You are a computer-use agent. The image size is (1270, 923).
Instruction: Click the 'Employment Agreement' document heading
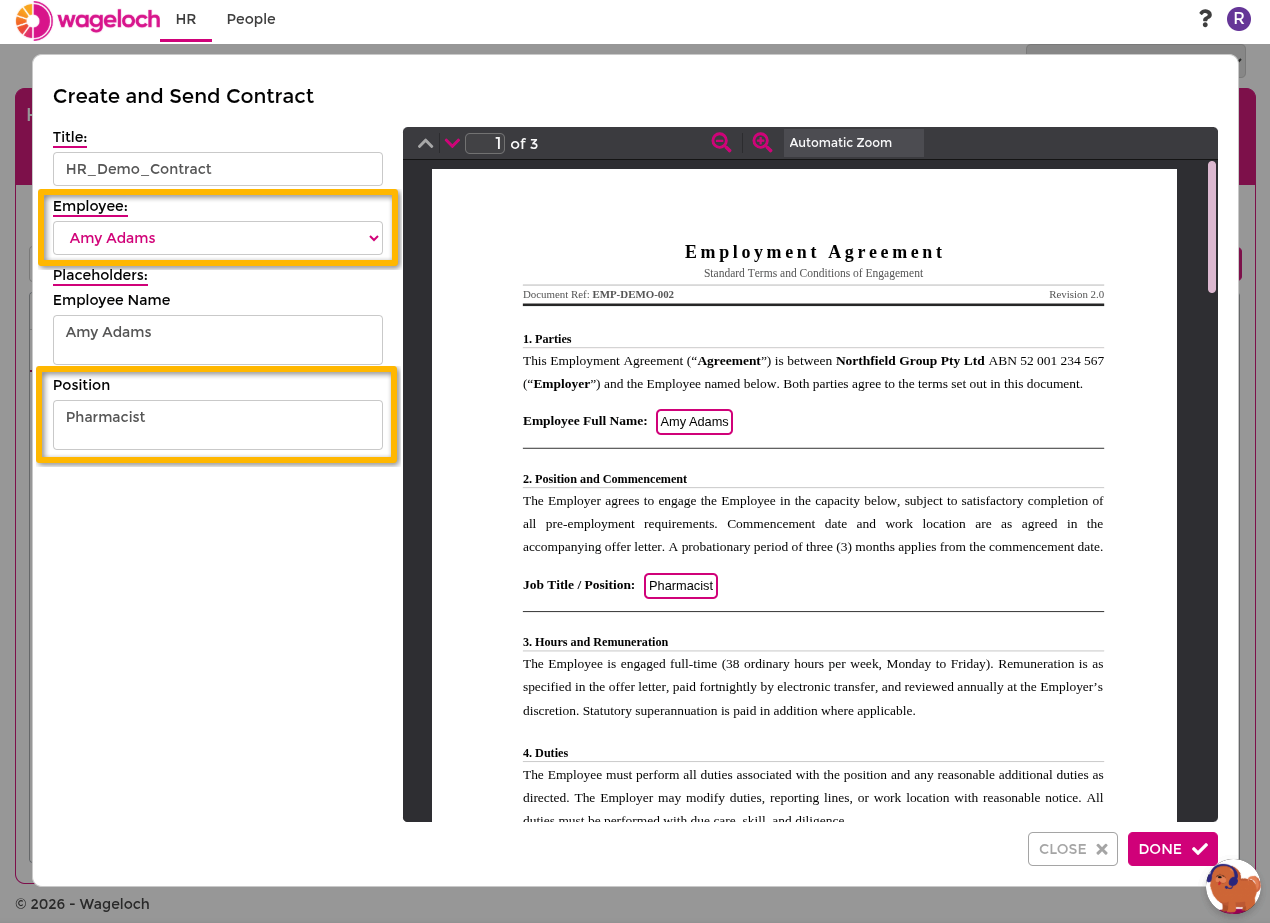814,252
